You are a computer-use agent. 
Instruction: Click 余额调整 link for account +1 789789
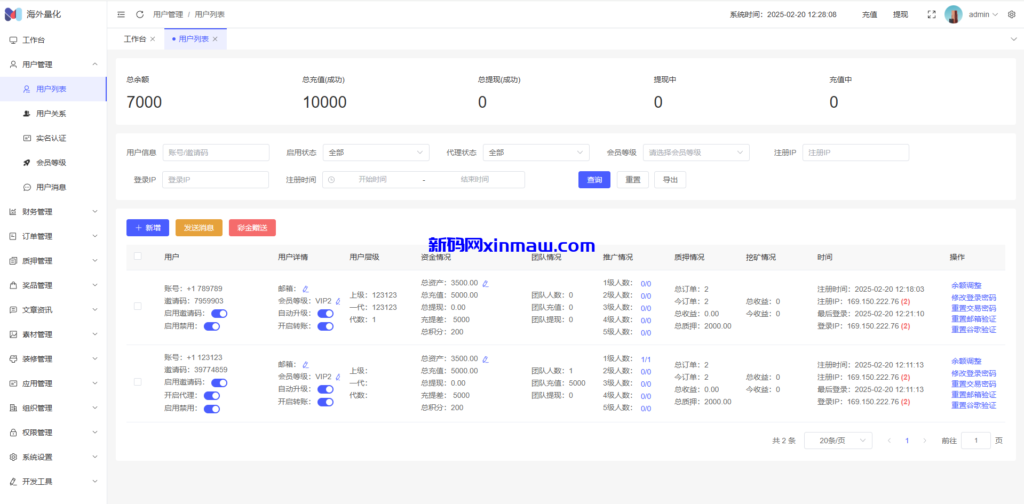(966, 285)
